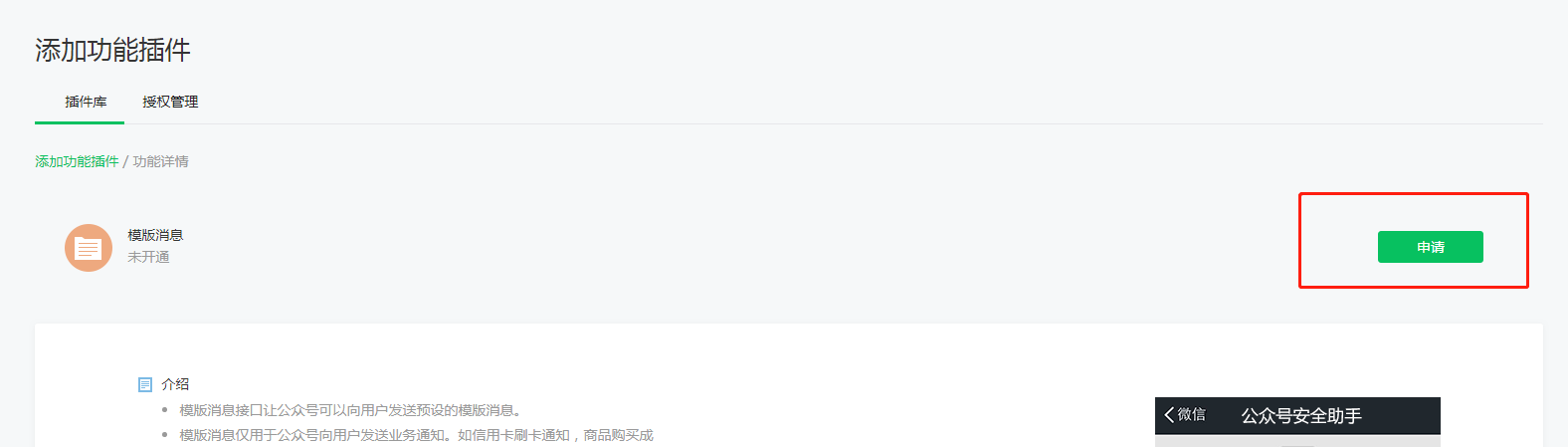Click the 介绍 section heading text

[x=175, y=384]
